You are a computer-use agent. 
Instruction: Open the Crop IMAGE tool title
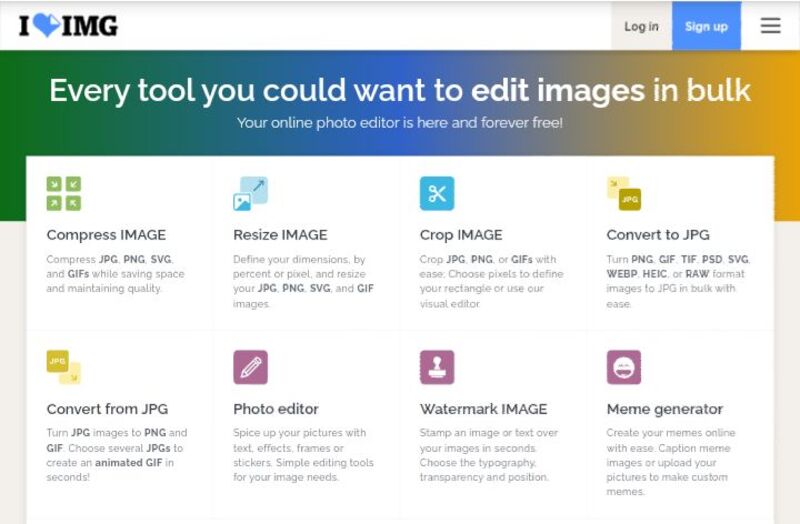pyautogui.click(x=461, y=235)
